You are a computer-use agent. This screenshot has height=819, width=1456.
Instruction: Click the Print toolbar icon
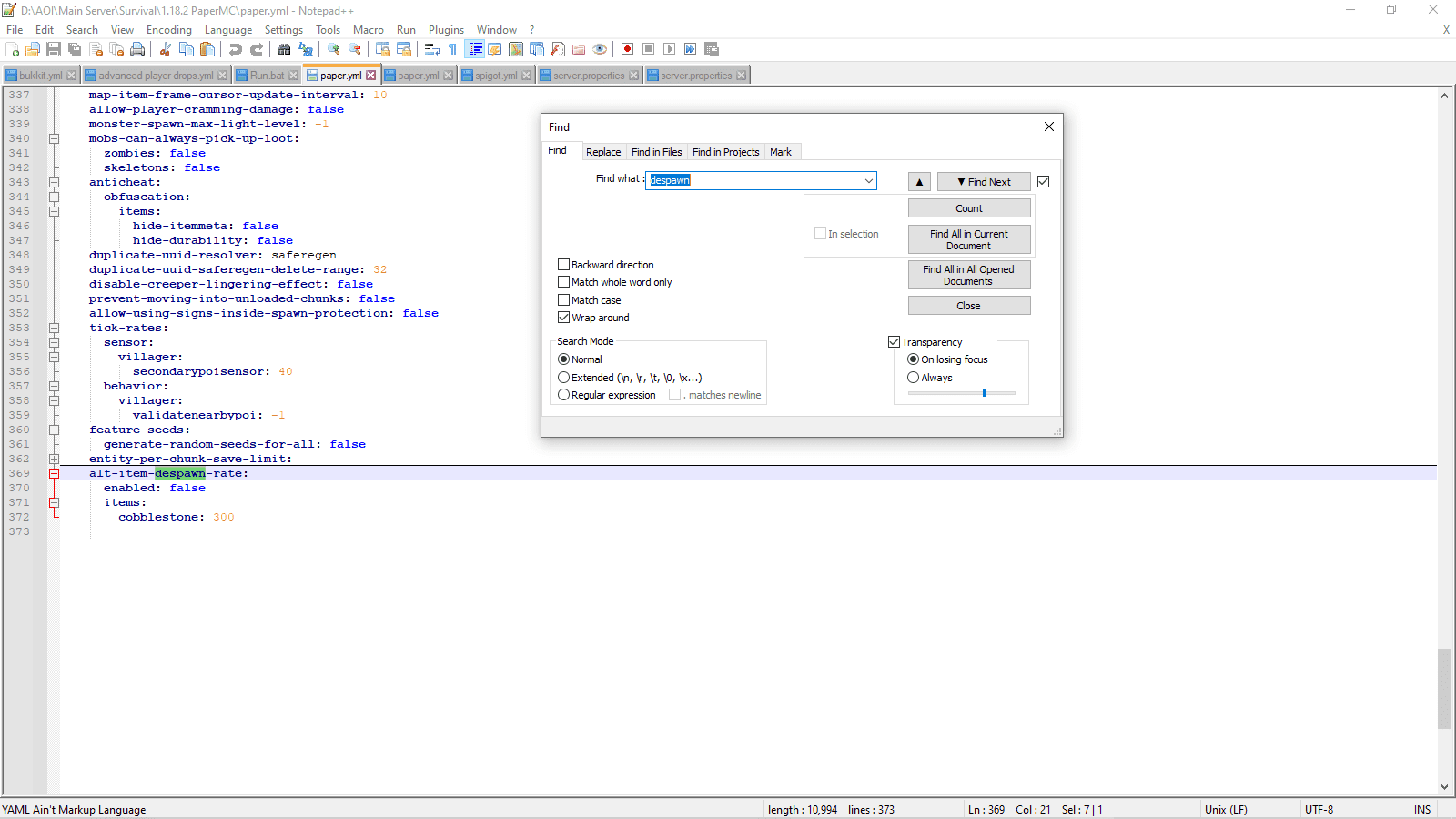[137, 49]
